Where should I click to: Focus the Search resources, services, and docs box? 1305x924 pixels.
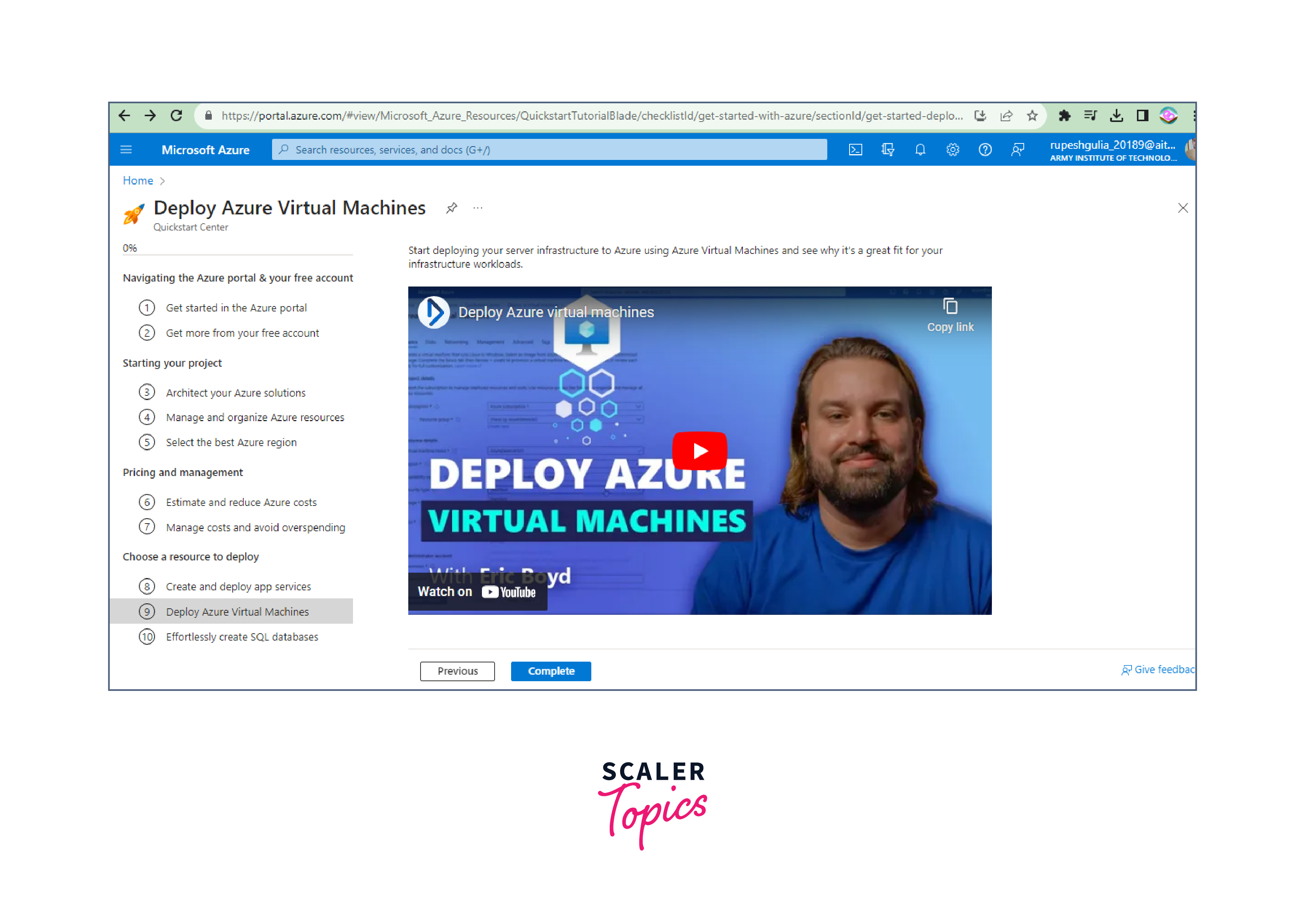pos(549,150)
